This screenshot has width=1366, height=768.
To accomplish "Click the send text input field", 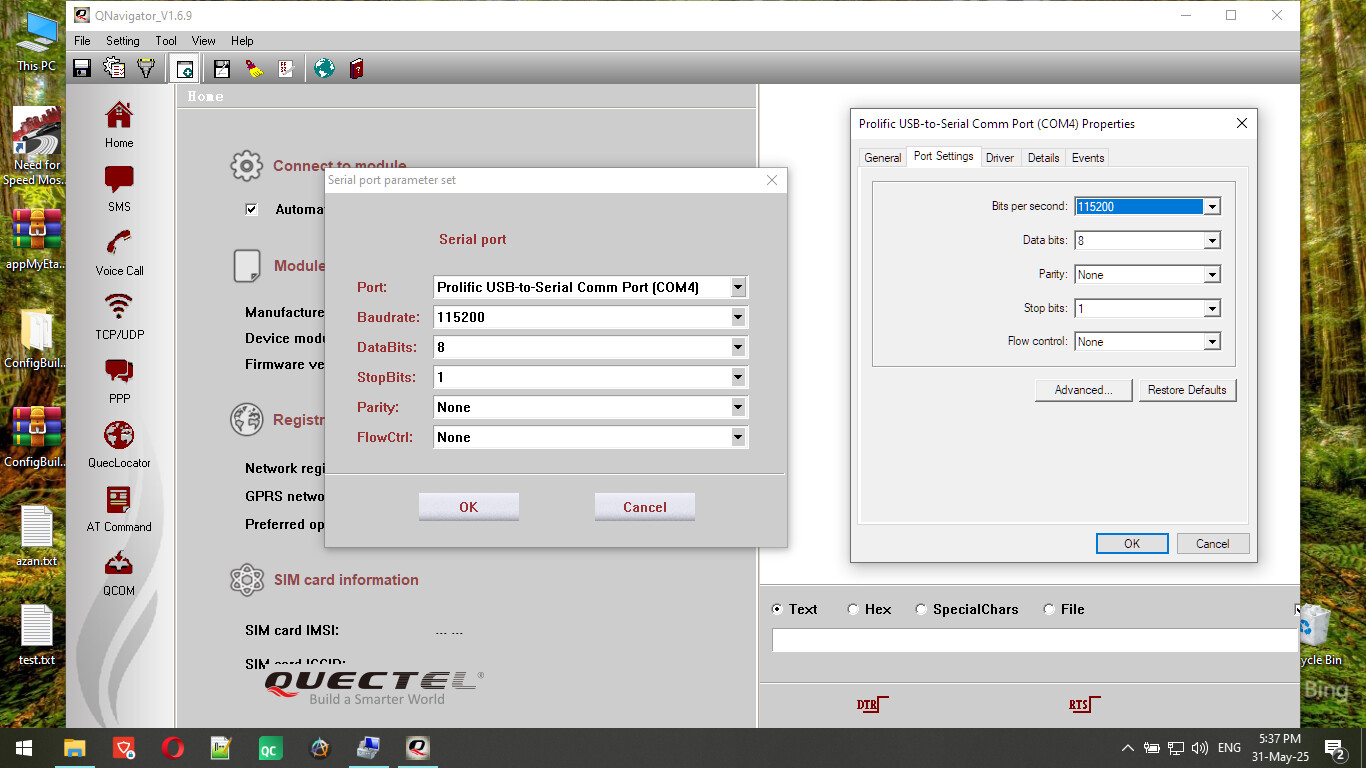I will (1034, 641).
